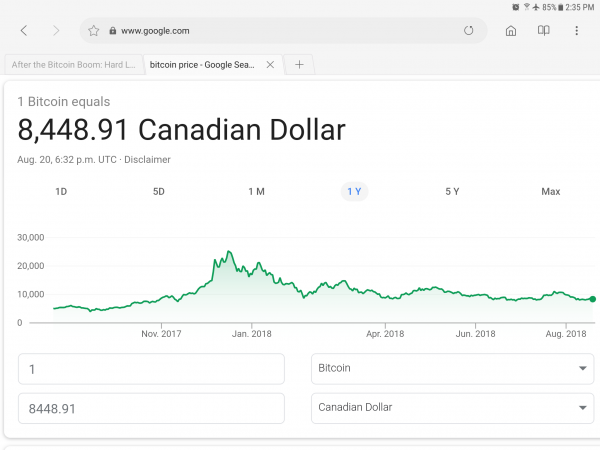The image size is (600, 450).
Task: Select the 5D chart range
Action: [158, 191]
